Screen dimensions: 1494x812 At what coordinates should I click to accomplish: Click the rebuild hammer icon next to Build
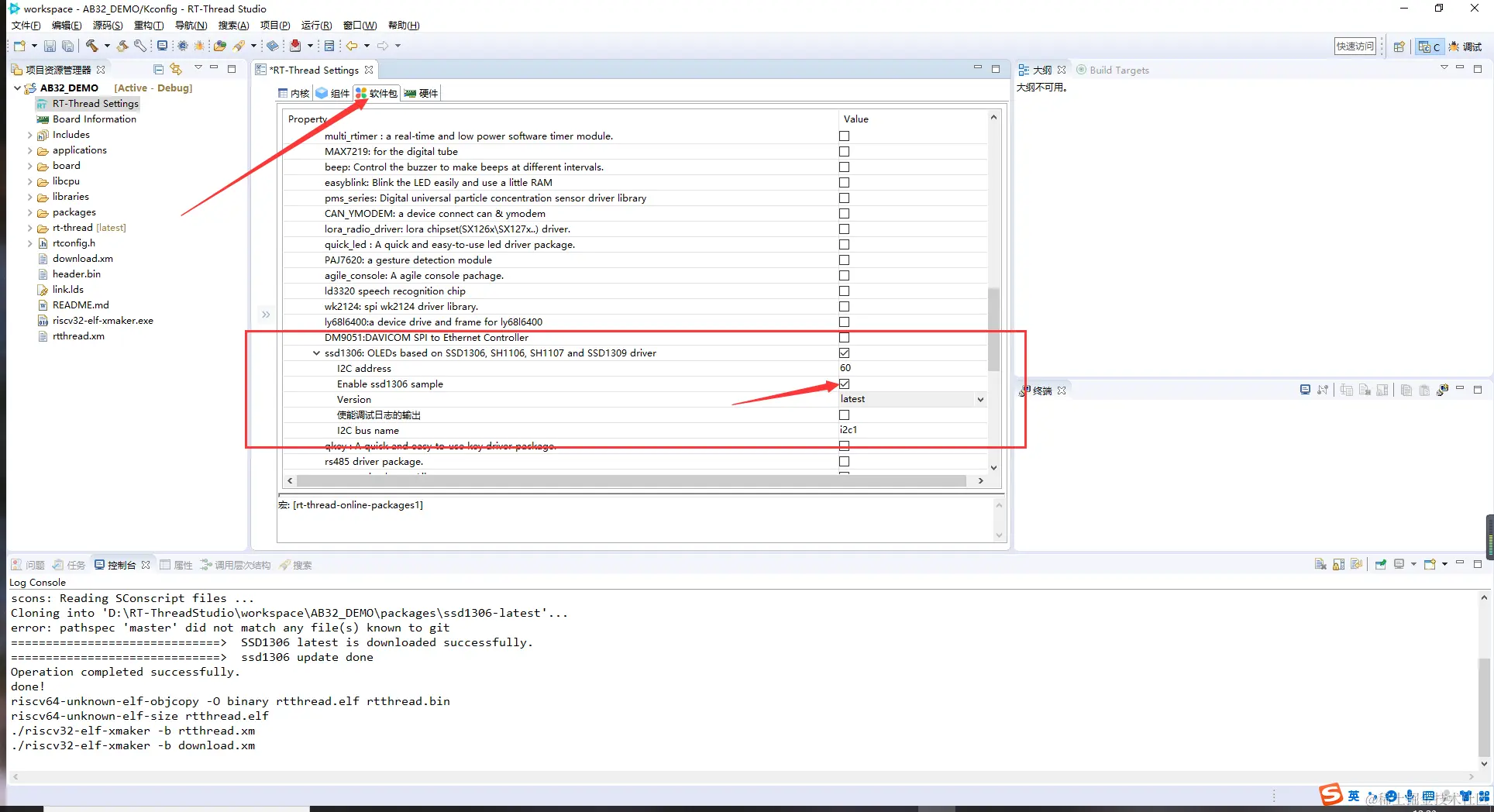122,46
